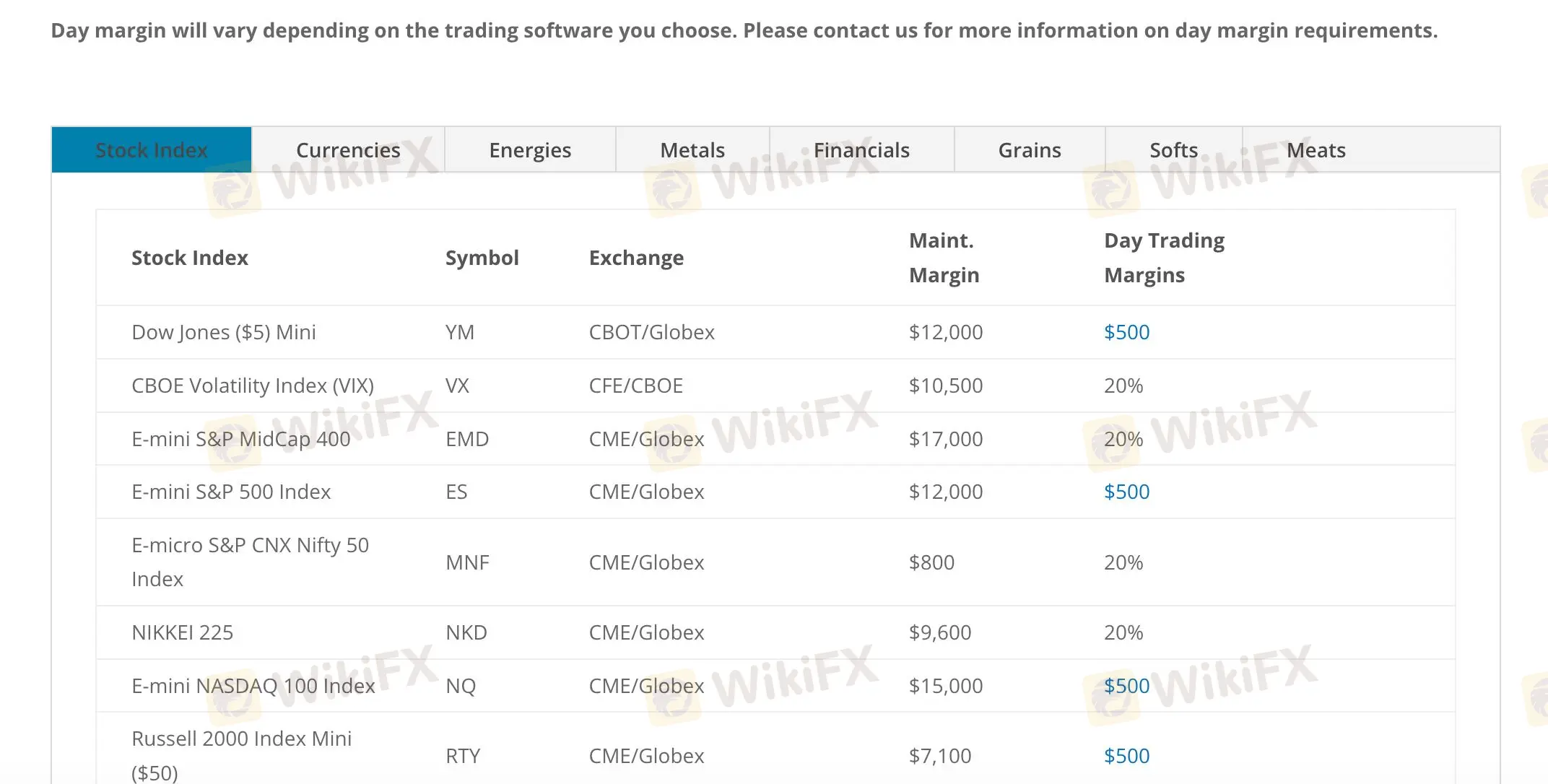Click the $500 margin link for E-mini S&P 500
1548x784 pixels.
point(1126,492)
